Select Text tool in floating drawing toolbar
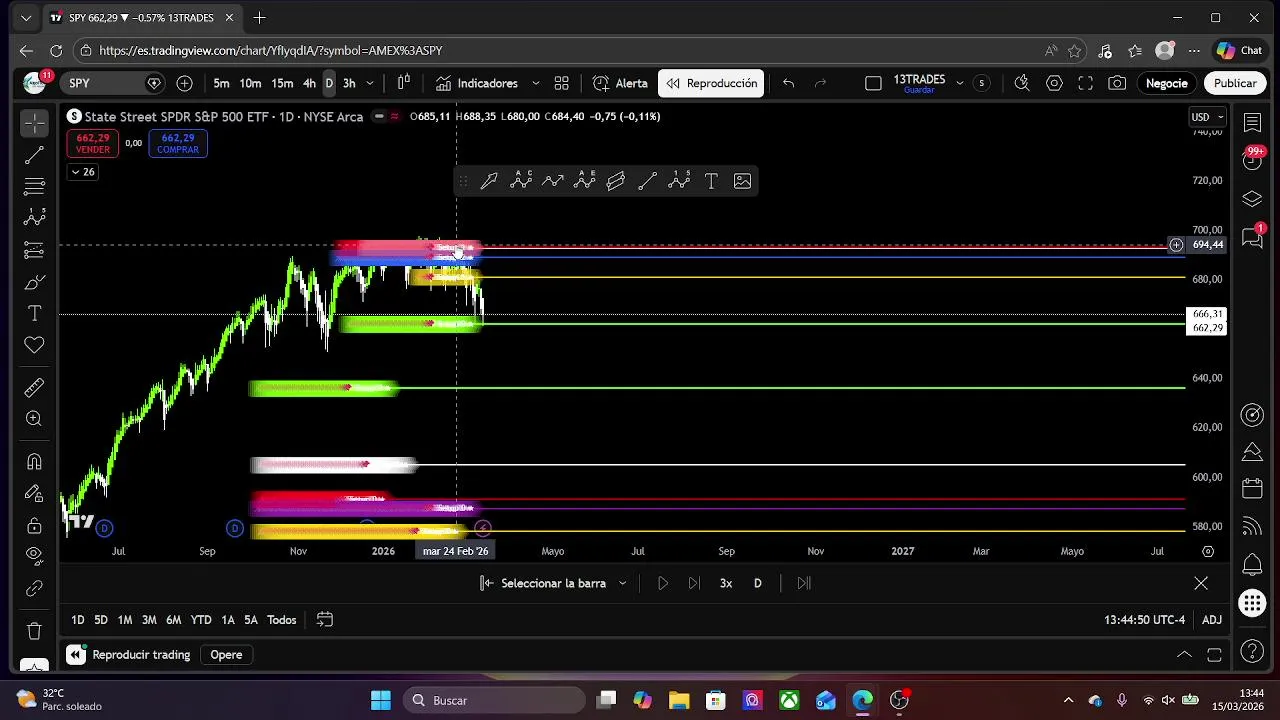The width and height of the screenshot is (1280, 720). pyautogui.click(x=711, y=181)
